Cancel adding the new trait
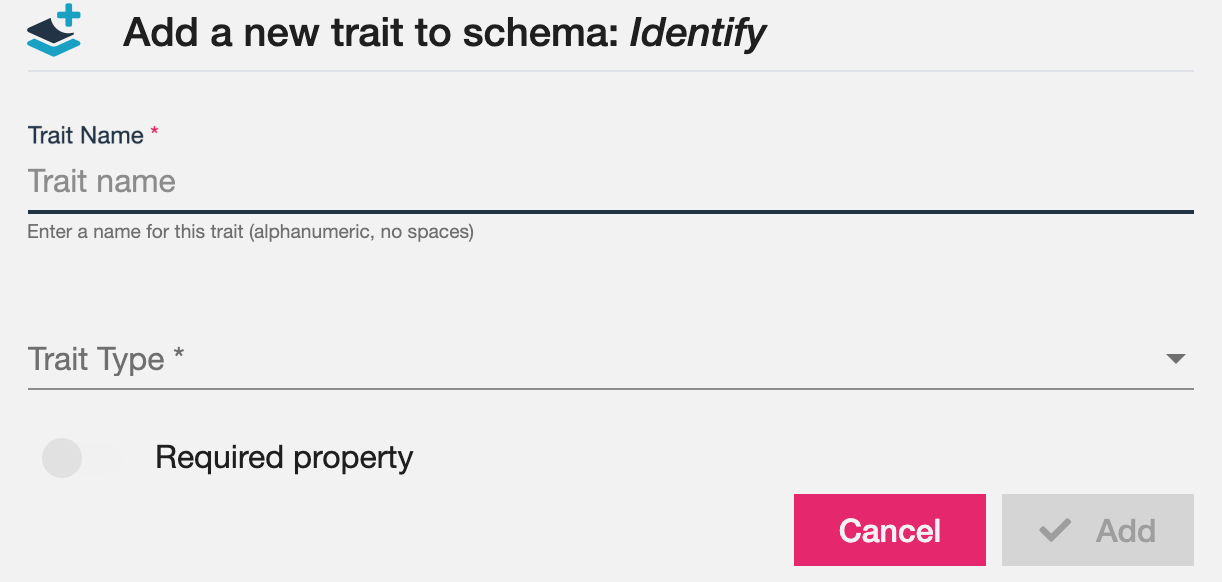This screenshot has height=582, width=1222. (x=890, y=530)
